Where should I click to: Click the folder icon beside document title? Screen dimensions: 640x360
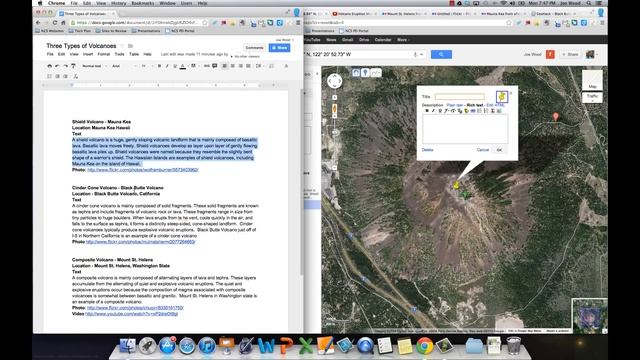click(x=130, y=46)
